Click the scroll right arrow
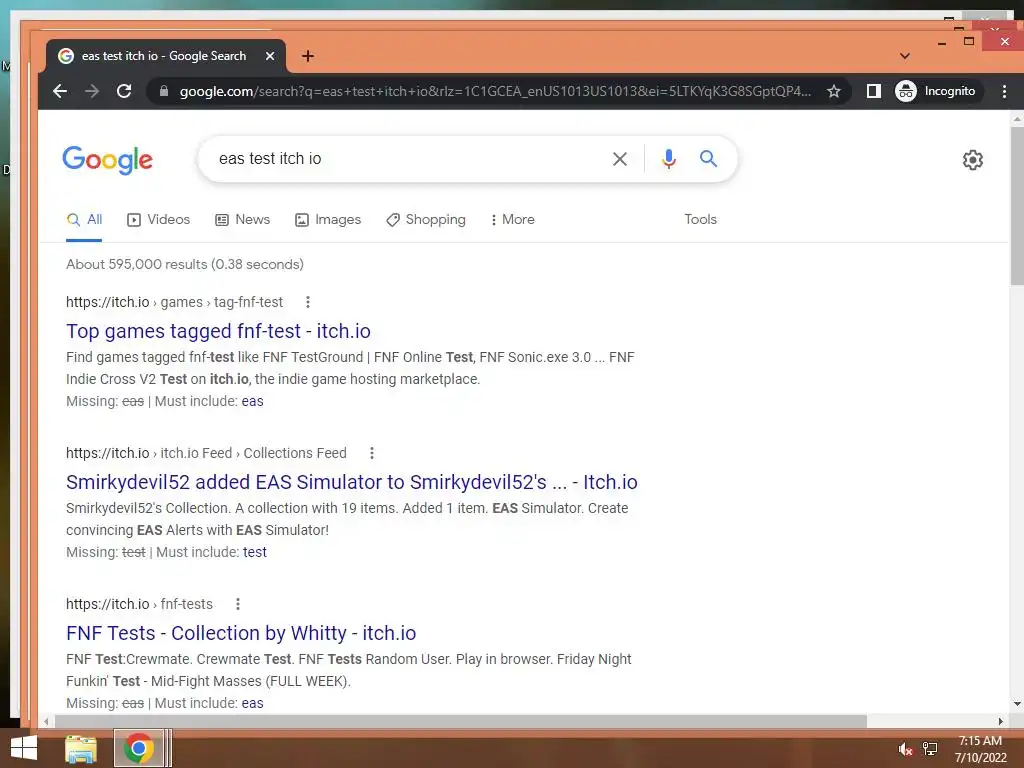1024x768 pixels. [x=1000, y=721]
